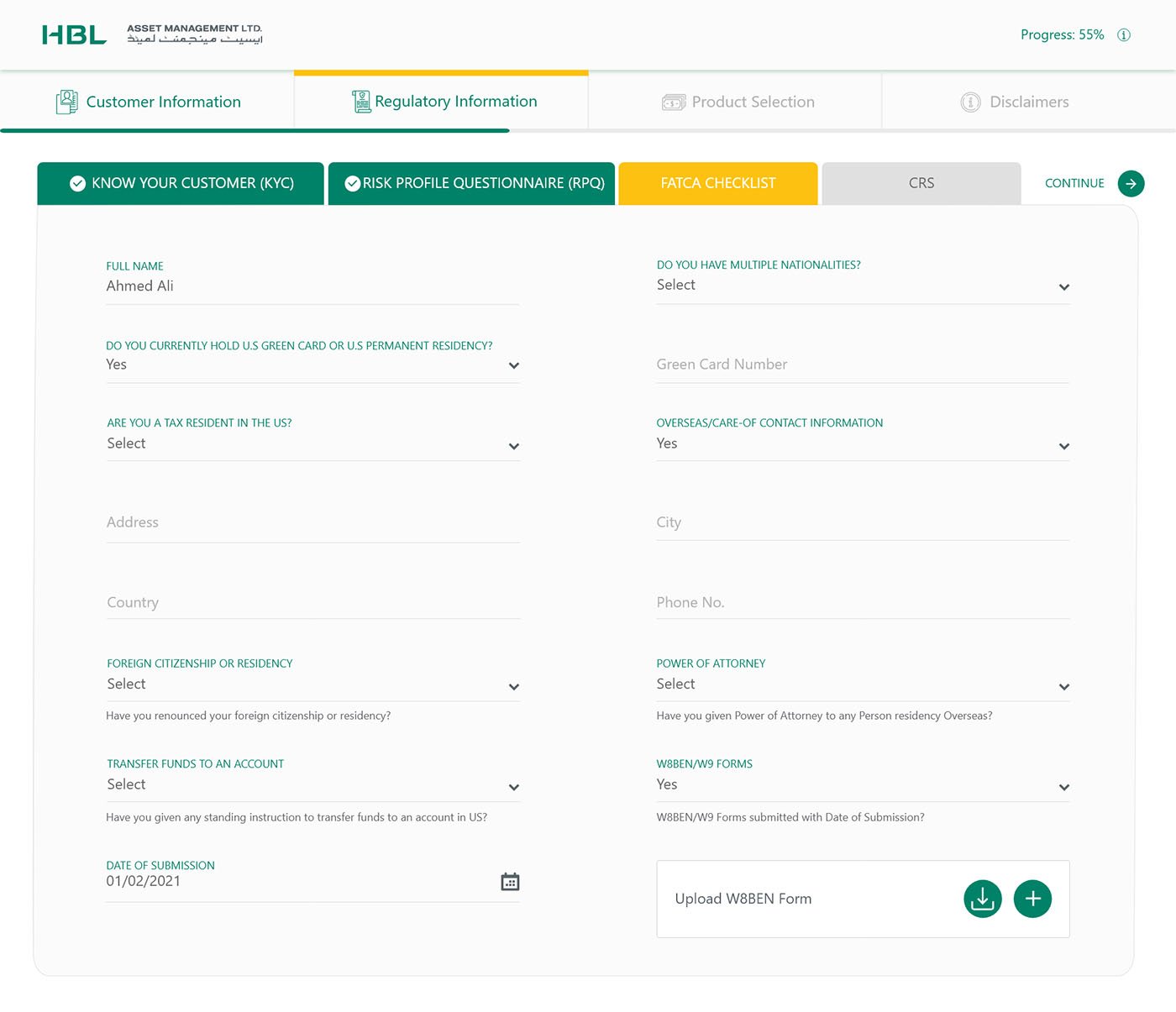Click the progress info icon
The height and width of the screenshot is (1012, 1176).
[x=1124, y=34]
